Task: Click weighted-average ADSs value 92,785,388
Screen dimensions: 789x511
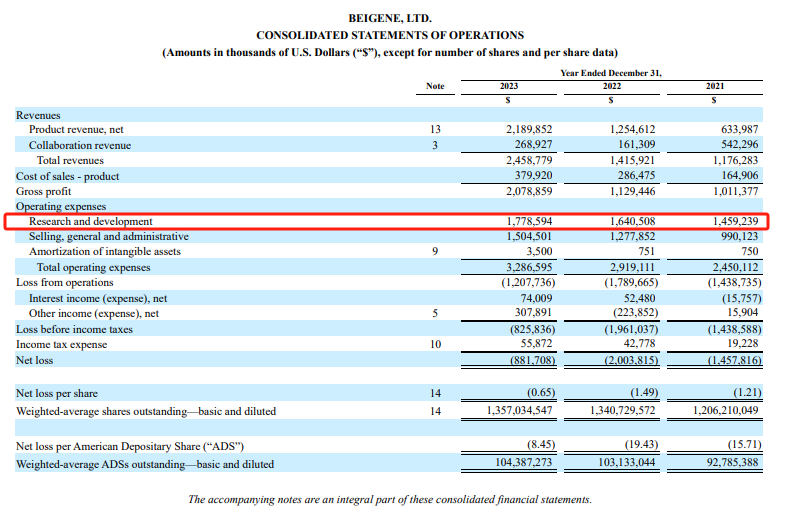Action: tap(732, 462)
